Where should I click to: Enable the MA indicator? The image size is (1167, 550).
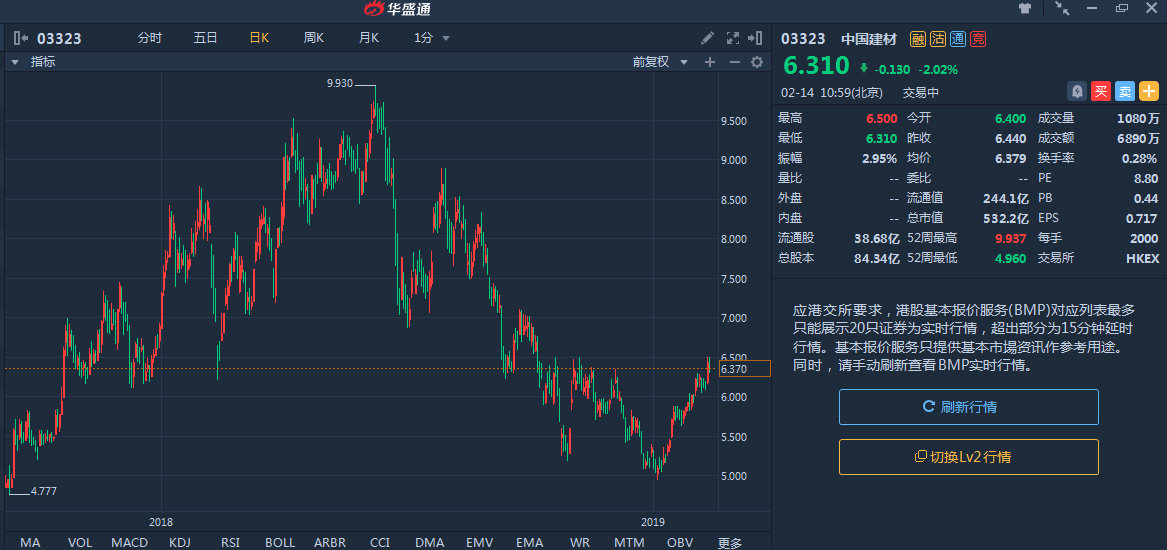click(x=30, y=543)
